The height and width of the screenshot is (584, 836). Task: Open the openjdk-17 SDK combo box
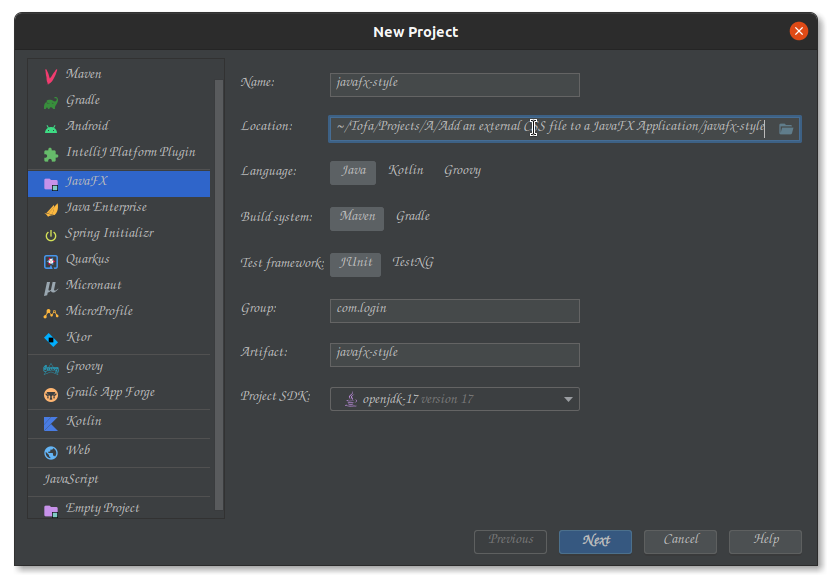(455, 399)
